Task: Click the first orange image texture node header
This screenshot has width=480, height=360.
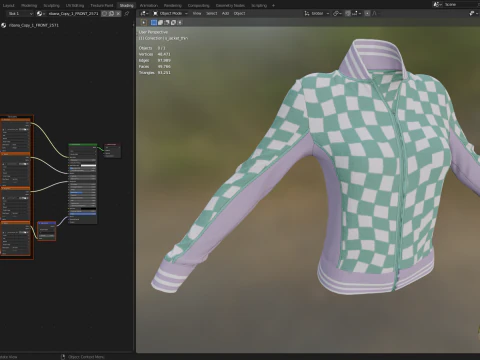Action: click(x=15, y=120)
